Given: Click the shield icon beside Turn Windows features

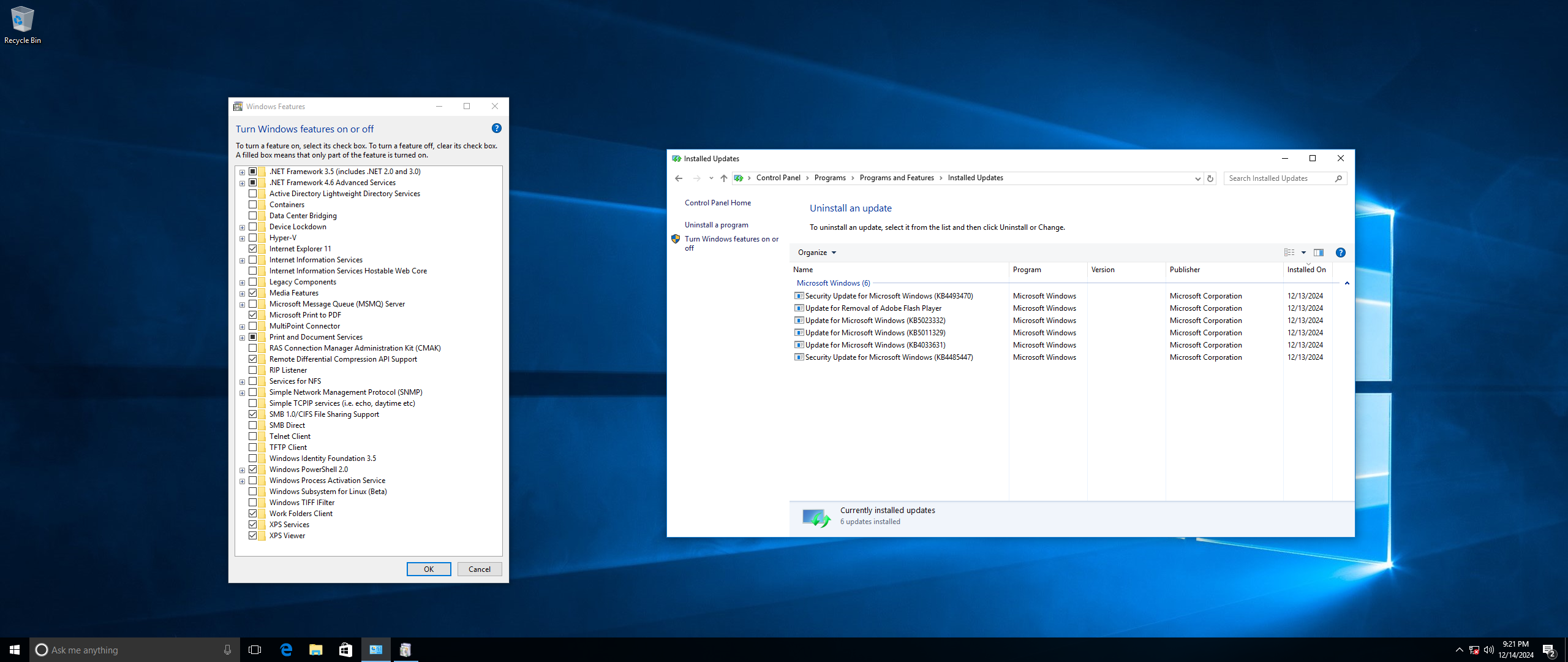Looking at the screenshot, I should pyautogui.click(x=676, y=239).
